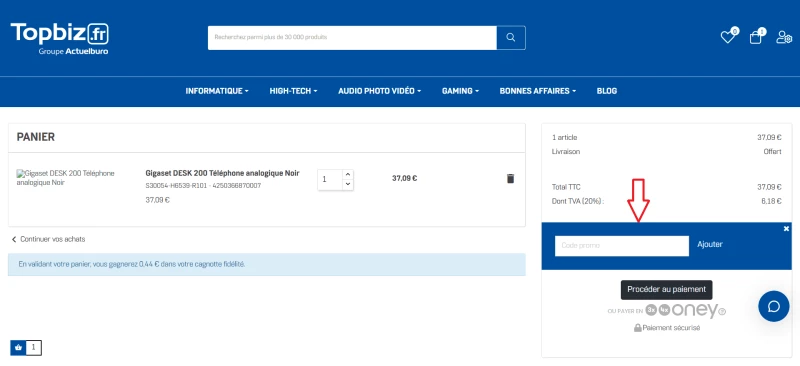Open the wishlist heart icon
The image size is (800, 366).
point(728,37)
